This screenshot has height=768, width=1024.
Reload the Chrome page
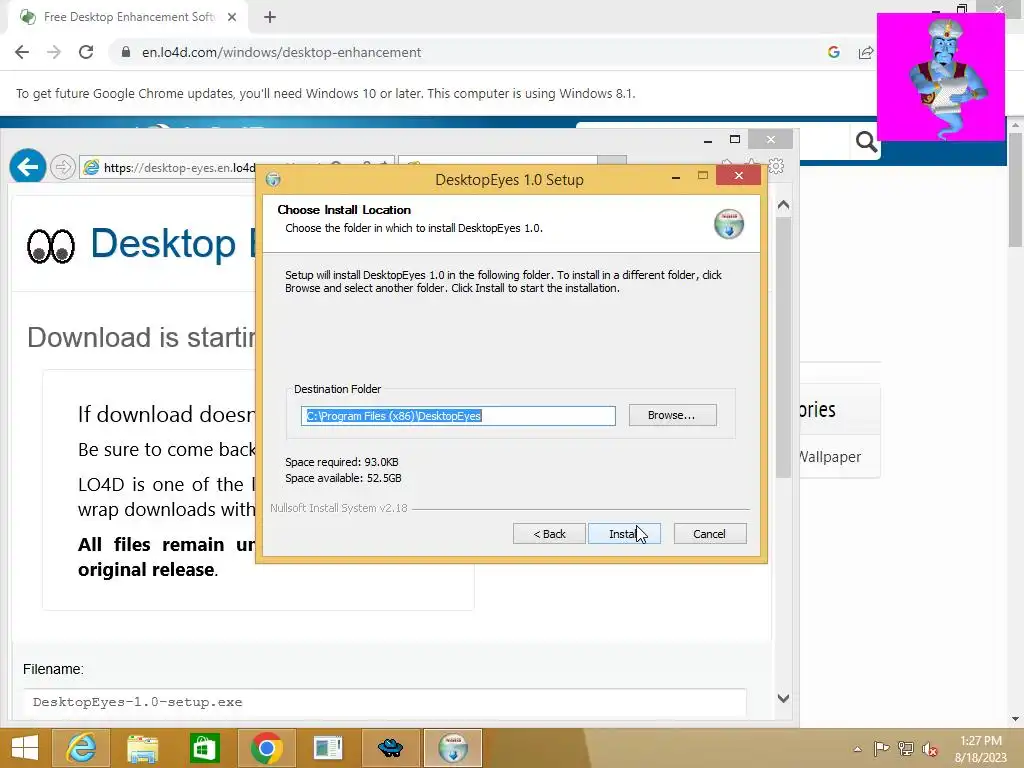[86, 52]
